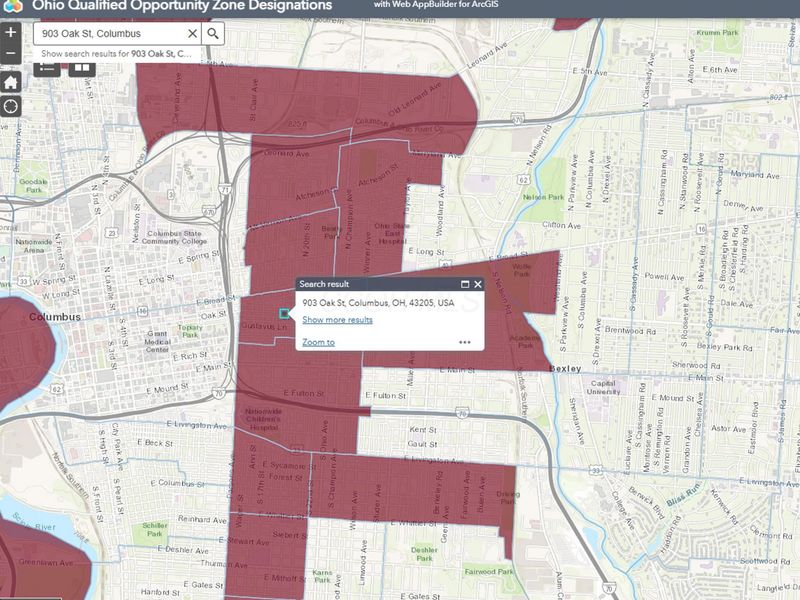Click the 903 Oak St address text in popup
Image resolution: width=800 pixels, height=600 pixels.
tap(378, 303)
